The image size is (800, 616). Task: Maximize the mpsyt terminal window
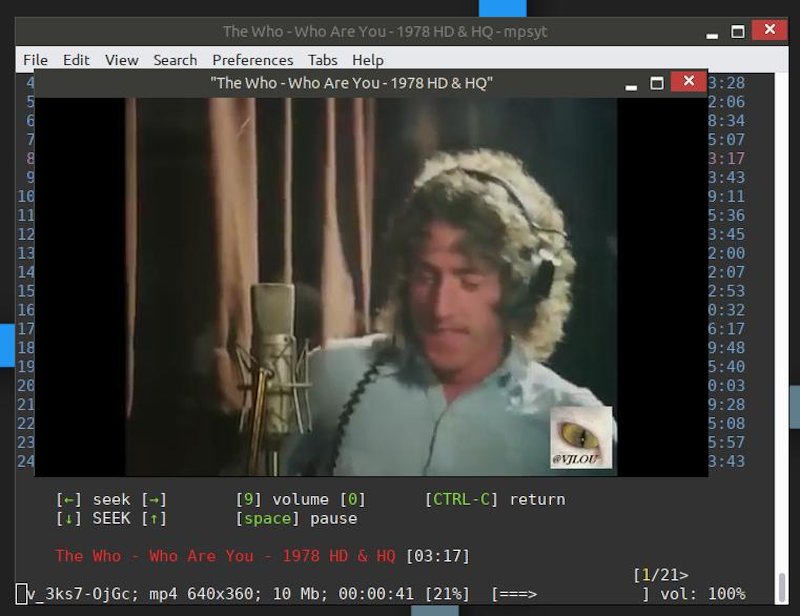pos(737,32)
